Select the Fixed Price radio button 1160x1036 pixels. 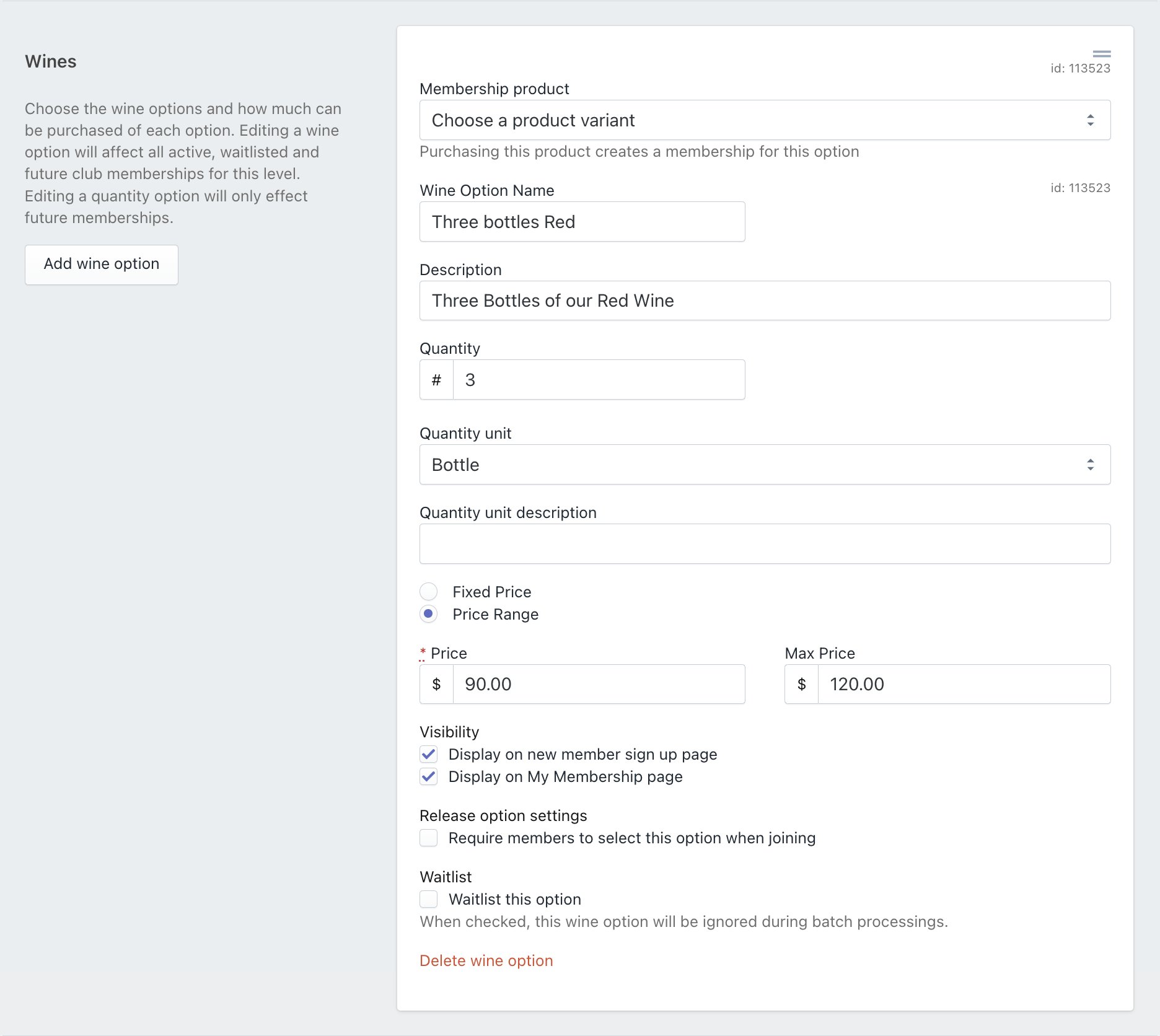click(429, 592)
